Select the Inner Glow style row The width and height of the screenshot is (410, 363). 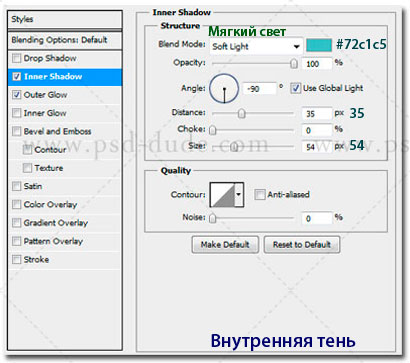click(x=65, y=113)
